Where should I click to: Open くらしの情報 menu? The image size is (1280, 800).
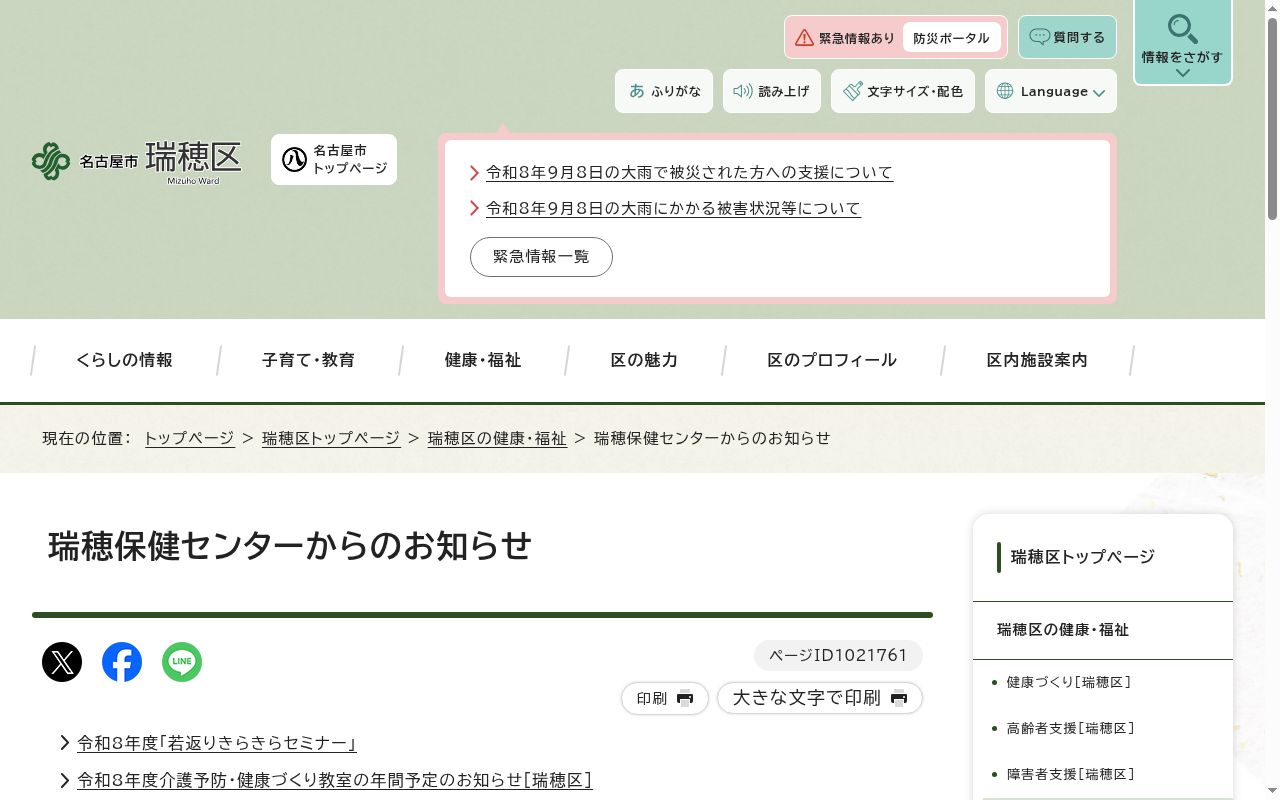(125, 360)
